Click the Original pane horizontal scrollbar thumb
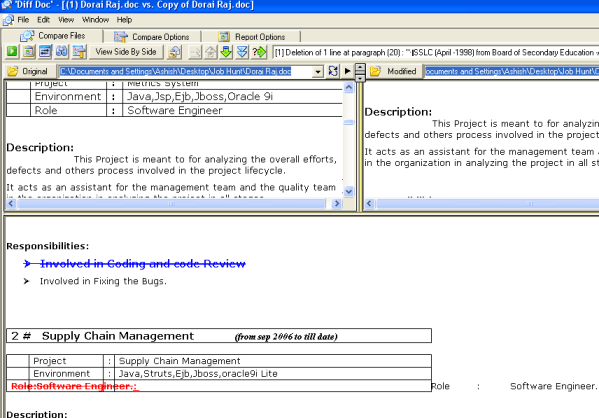Viewport: 599px width, 418px height. click(171, 204)
